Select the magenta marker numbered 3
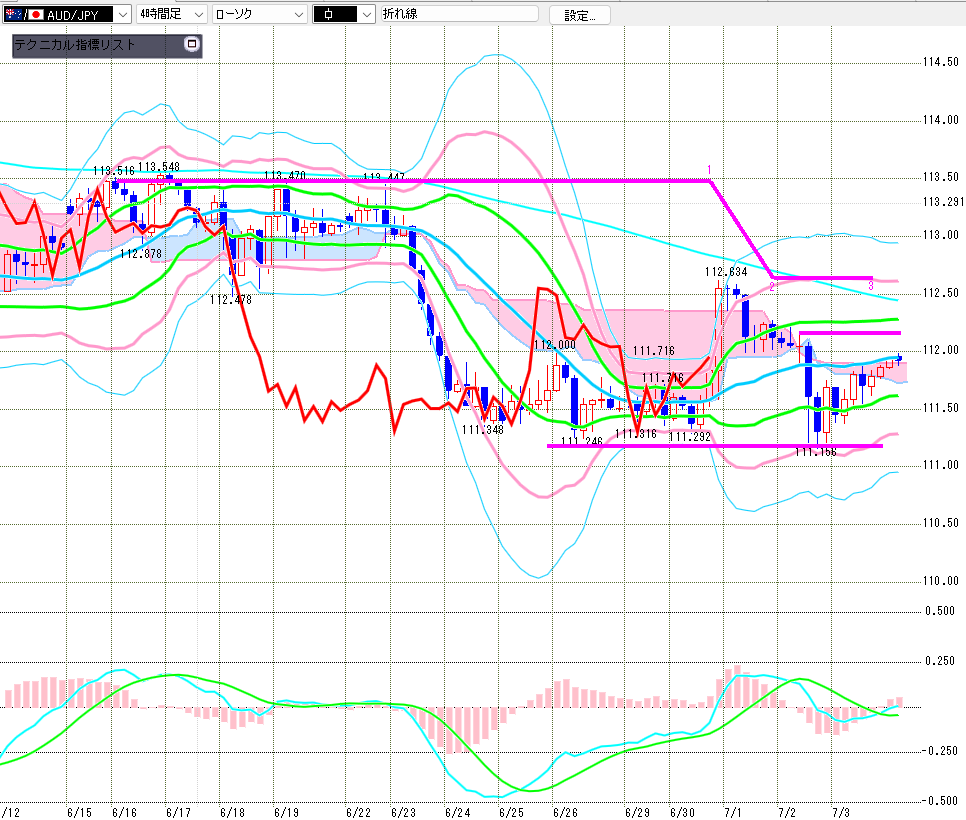The image size is (966, 820). pyautogui.click(x=871, y=286)
